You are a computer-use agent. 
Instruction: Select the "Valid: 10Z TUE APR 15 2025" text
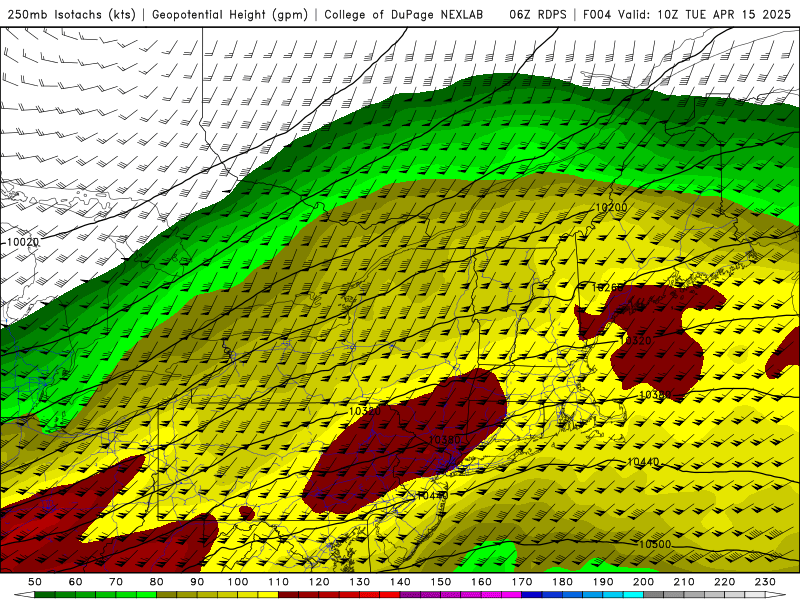pos(704,15)
